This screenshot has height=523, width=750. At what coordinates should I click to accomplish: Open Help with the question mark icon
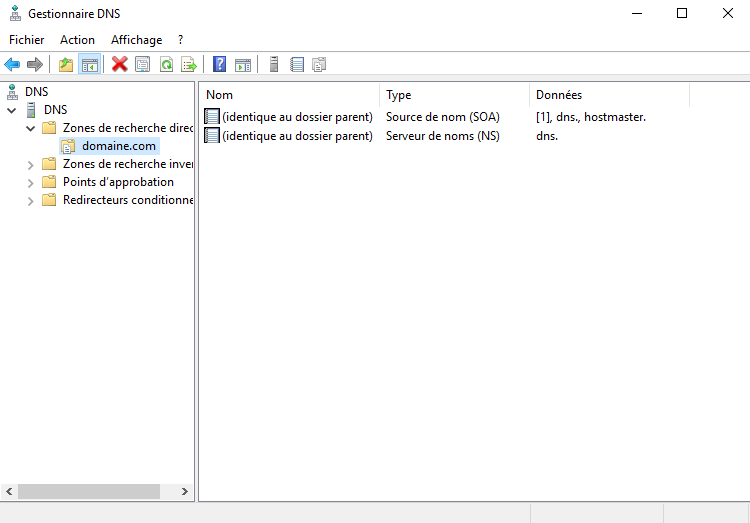coord(220,64)
